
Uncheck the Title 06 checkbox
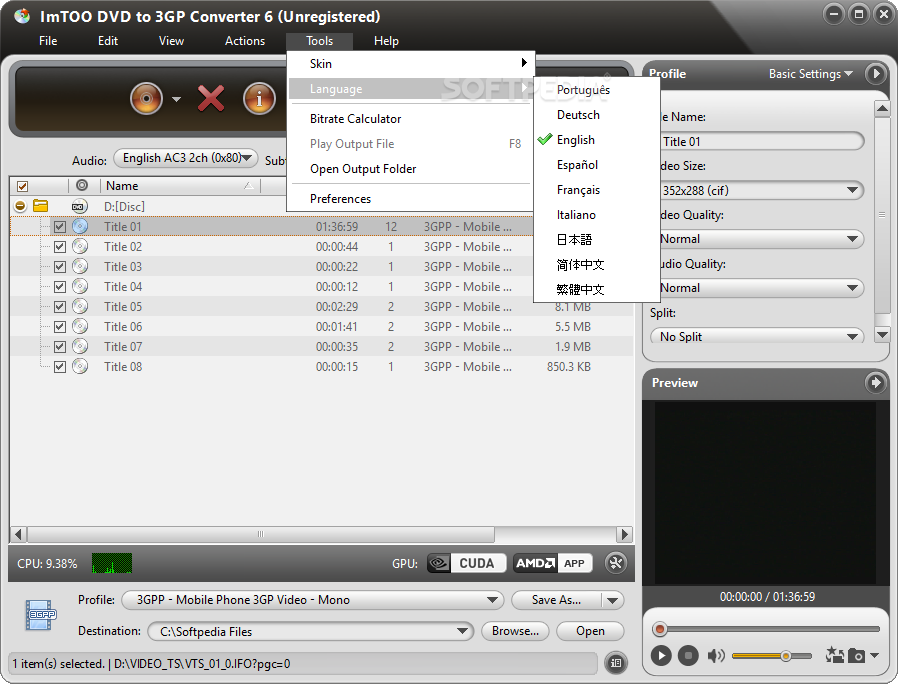(x=60, y=327)
